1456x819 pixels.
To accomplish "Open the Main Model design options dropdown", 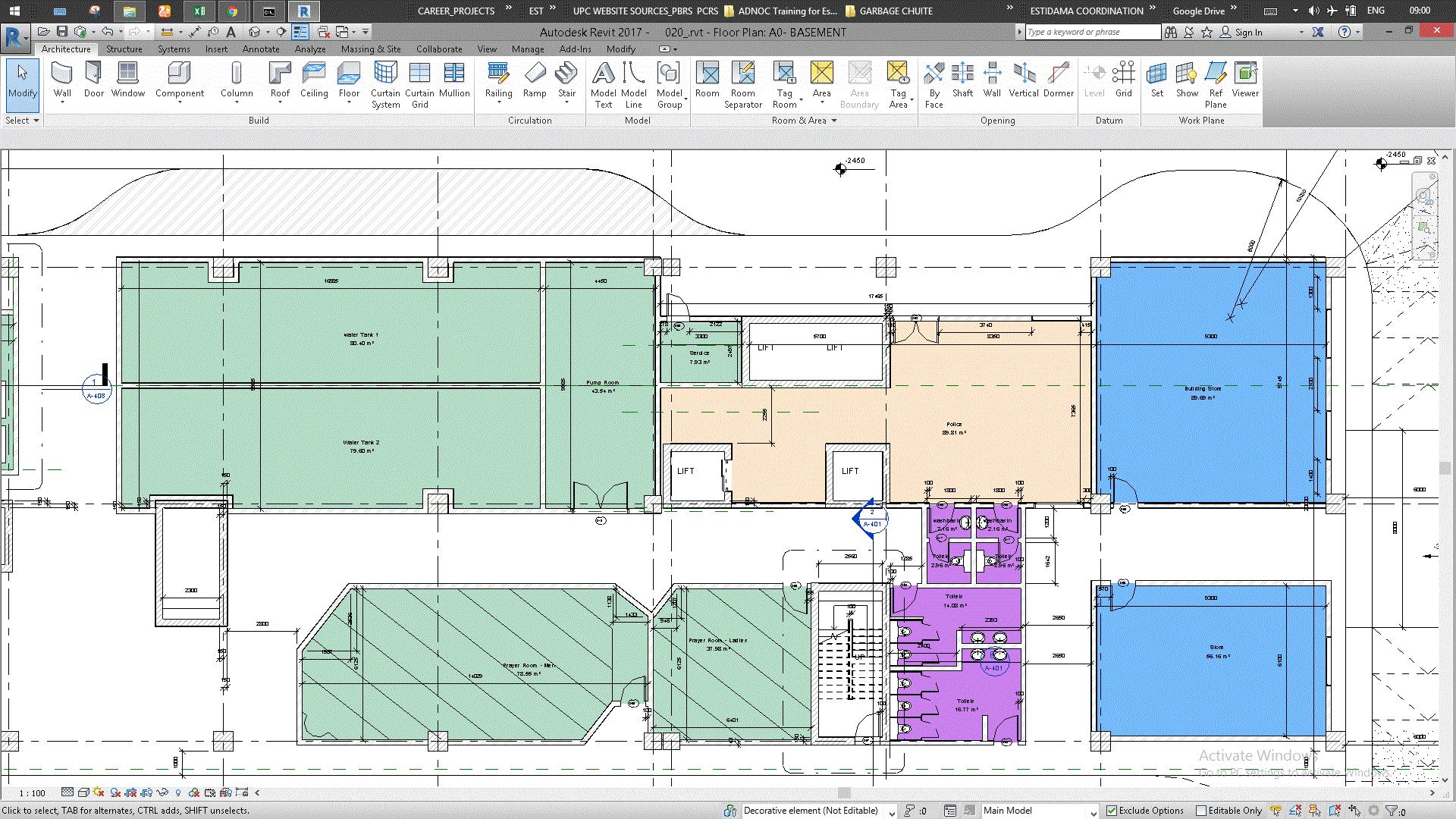I will click(x=1092, y=811).
